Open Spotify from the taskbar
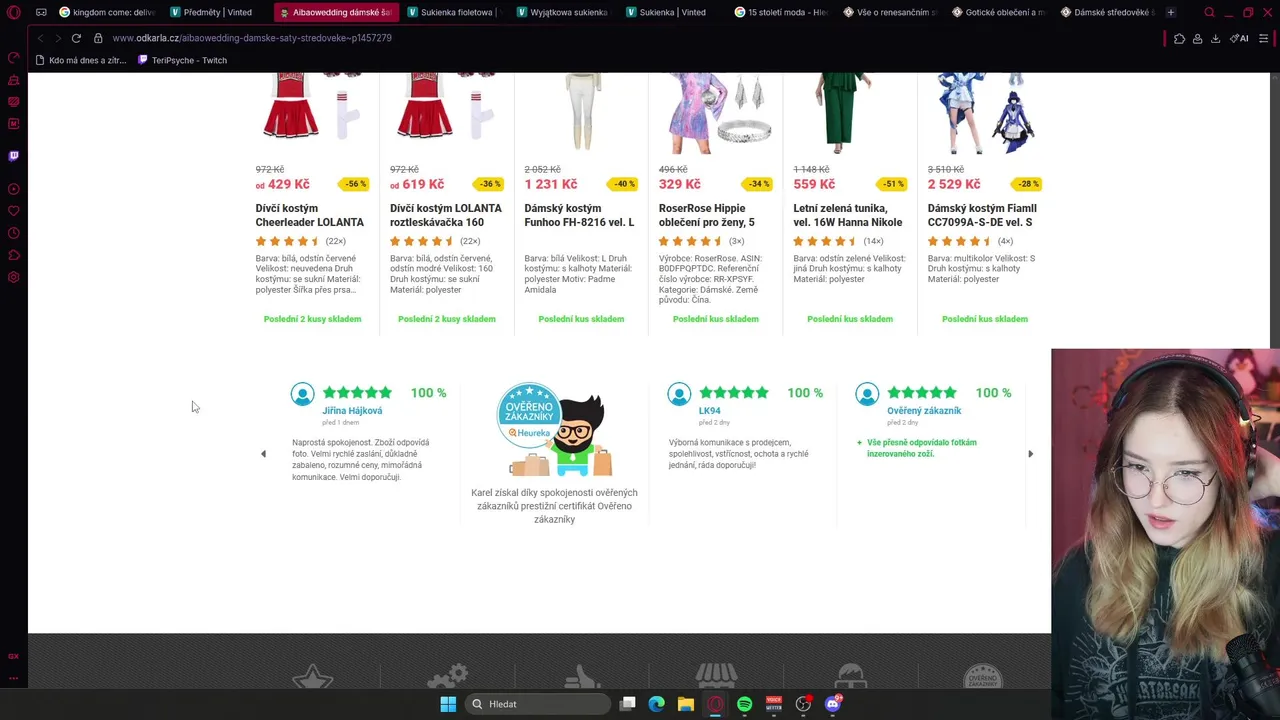The image size is (1280, 720). pyautogui.click(x=744, y=704)
